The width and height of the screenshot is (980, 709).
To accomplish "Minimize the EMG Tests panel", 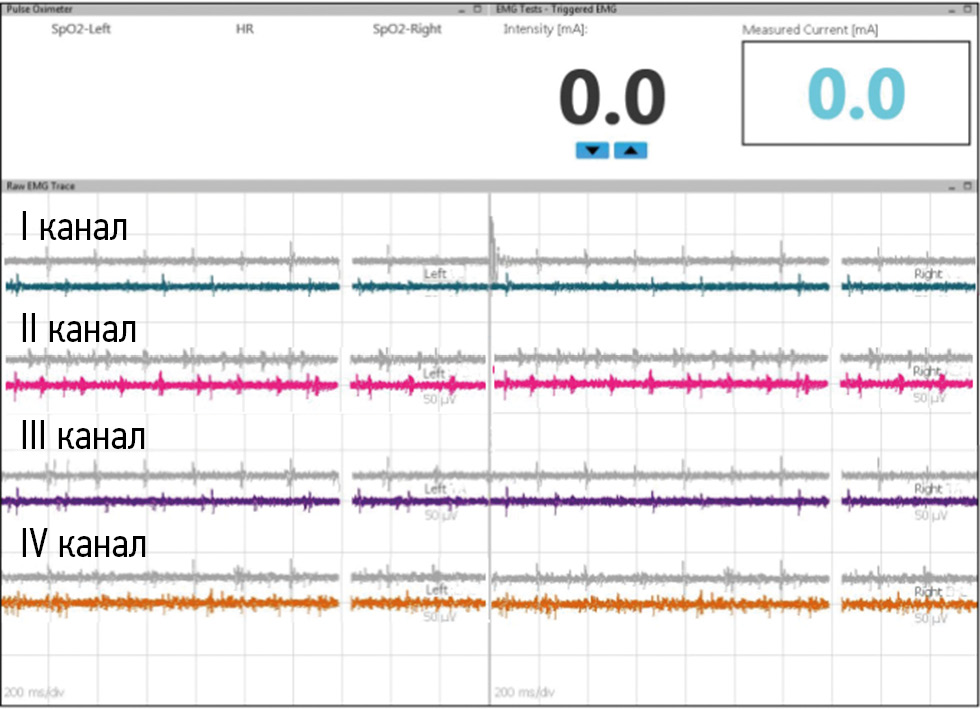I will pyautogui.click(x=952, y=8).
